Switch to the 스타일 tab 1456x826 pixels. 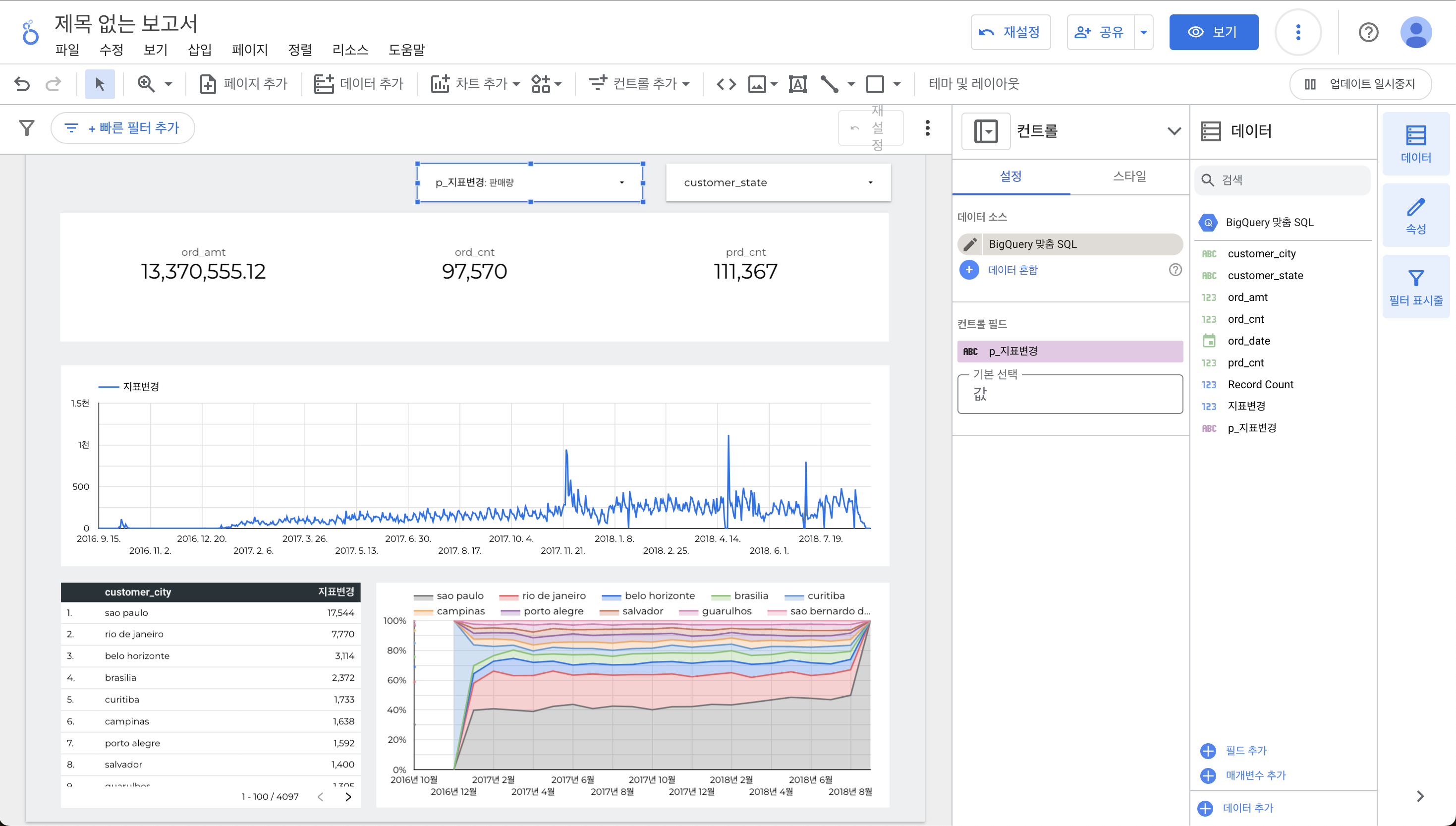[x=1129, y=177]
